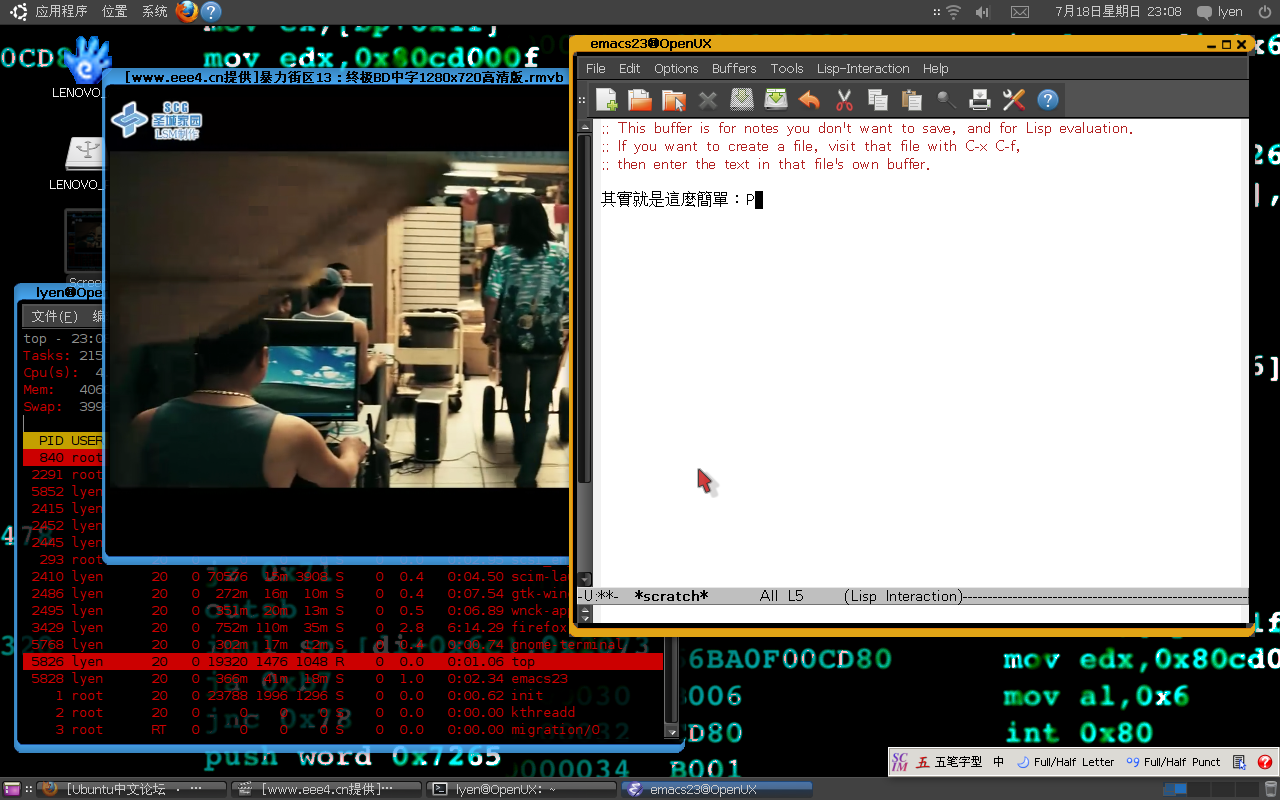Click the red SCIM help icon
The image size is (1280, 800).
[x=1264, y=762]
